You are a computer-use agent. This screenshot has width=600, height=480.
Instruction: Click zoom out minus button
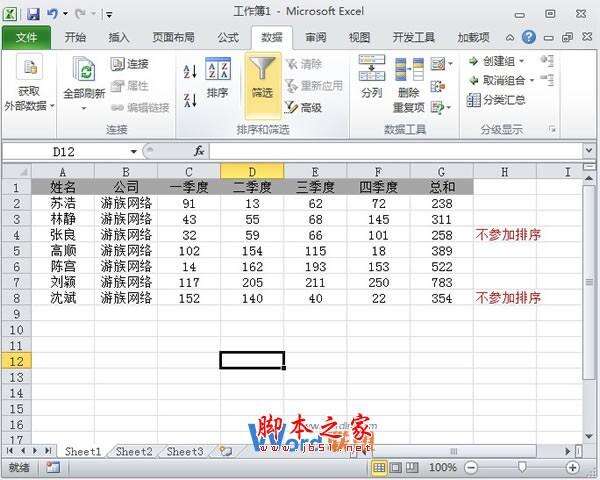(471, 467)
